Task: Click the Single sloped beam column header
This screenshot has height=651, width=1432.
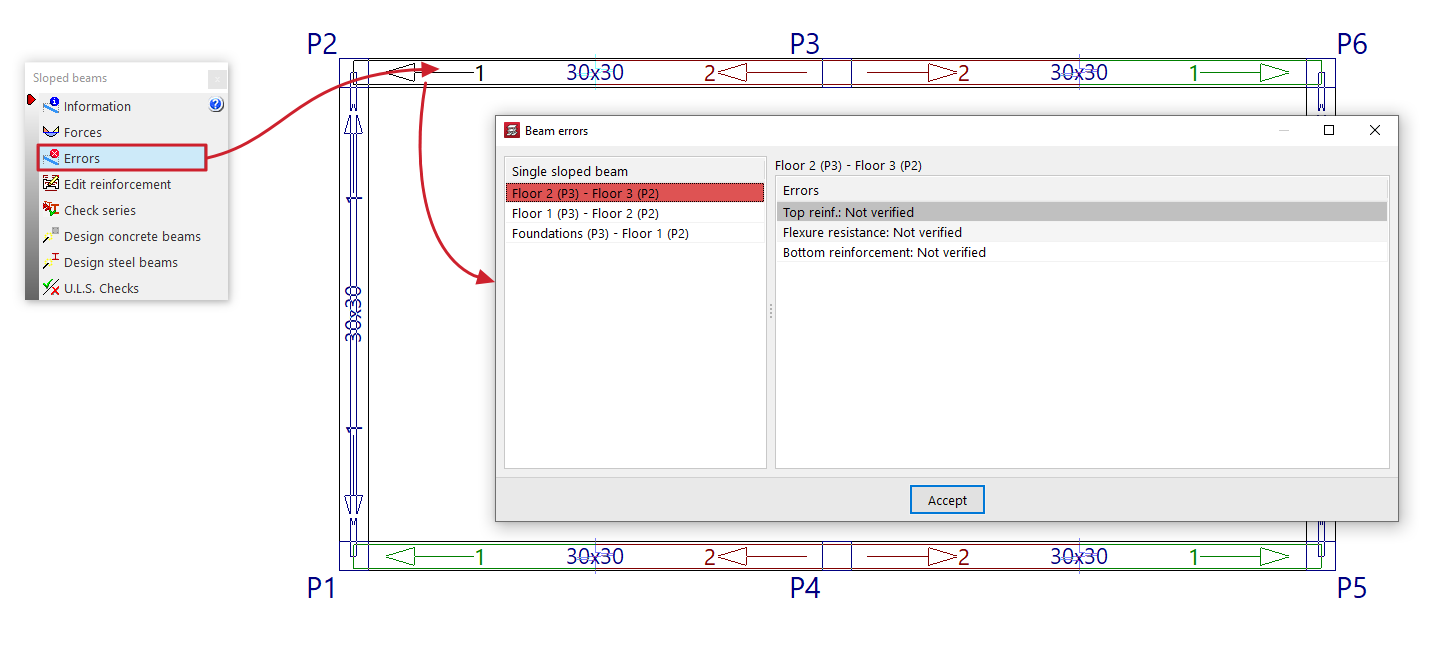Action: (x=635, y=171)
